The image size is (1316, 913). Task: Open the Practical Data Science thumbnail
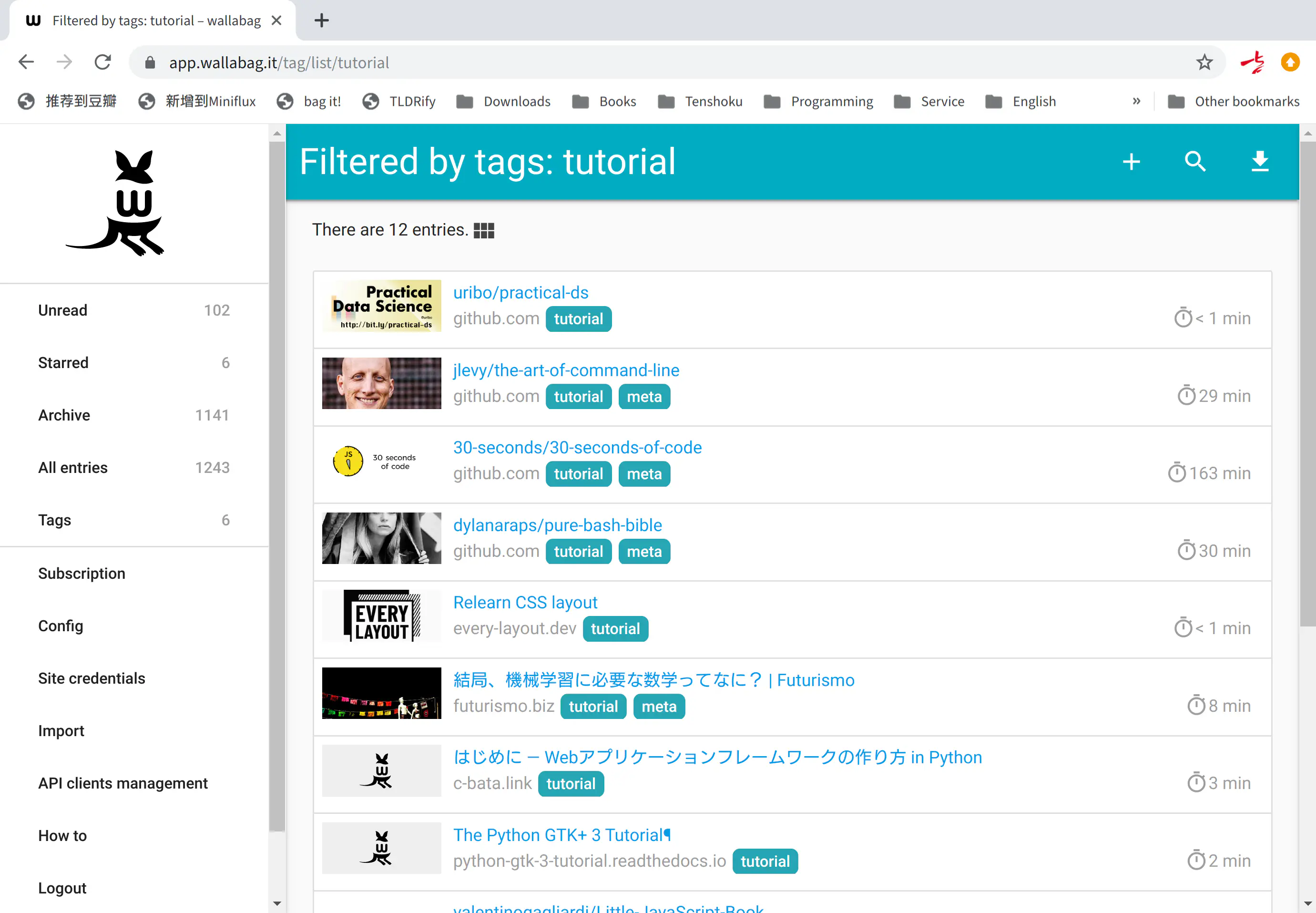click(381, 305)
